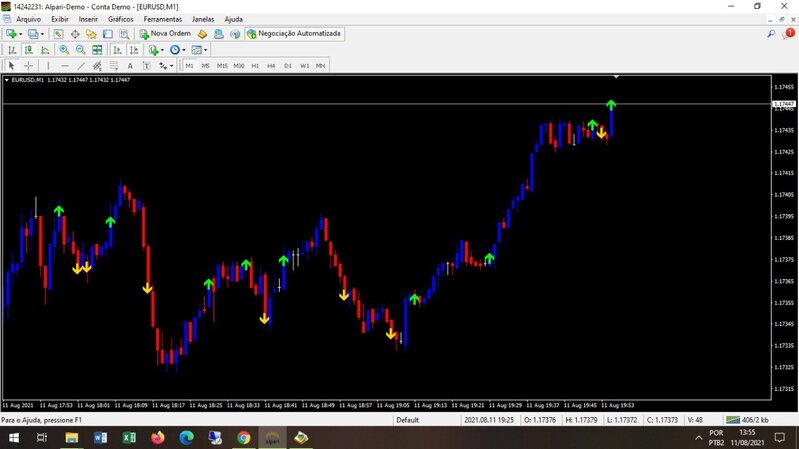Open the profiles icon

click(x=33, y=34)
